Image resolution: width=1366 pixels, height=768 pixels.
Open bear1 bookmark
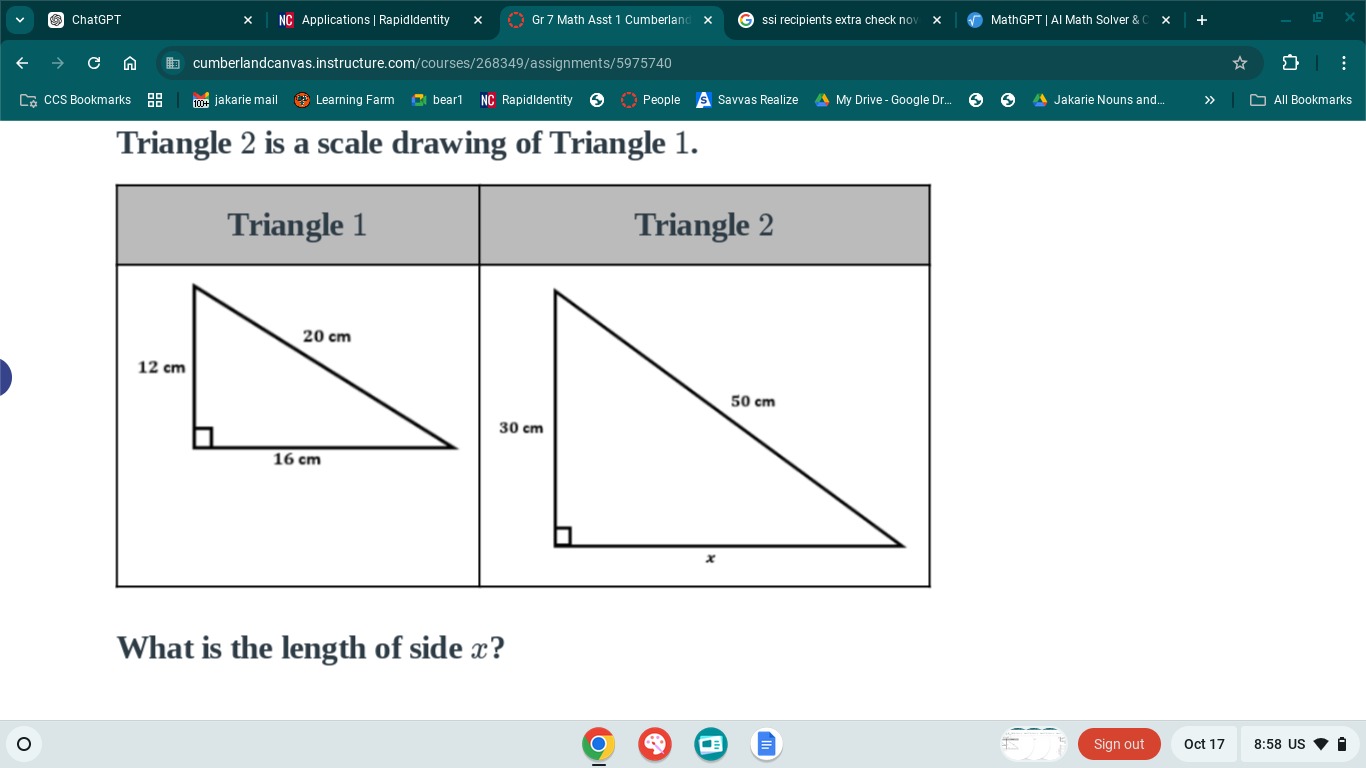438,100
